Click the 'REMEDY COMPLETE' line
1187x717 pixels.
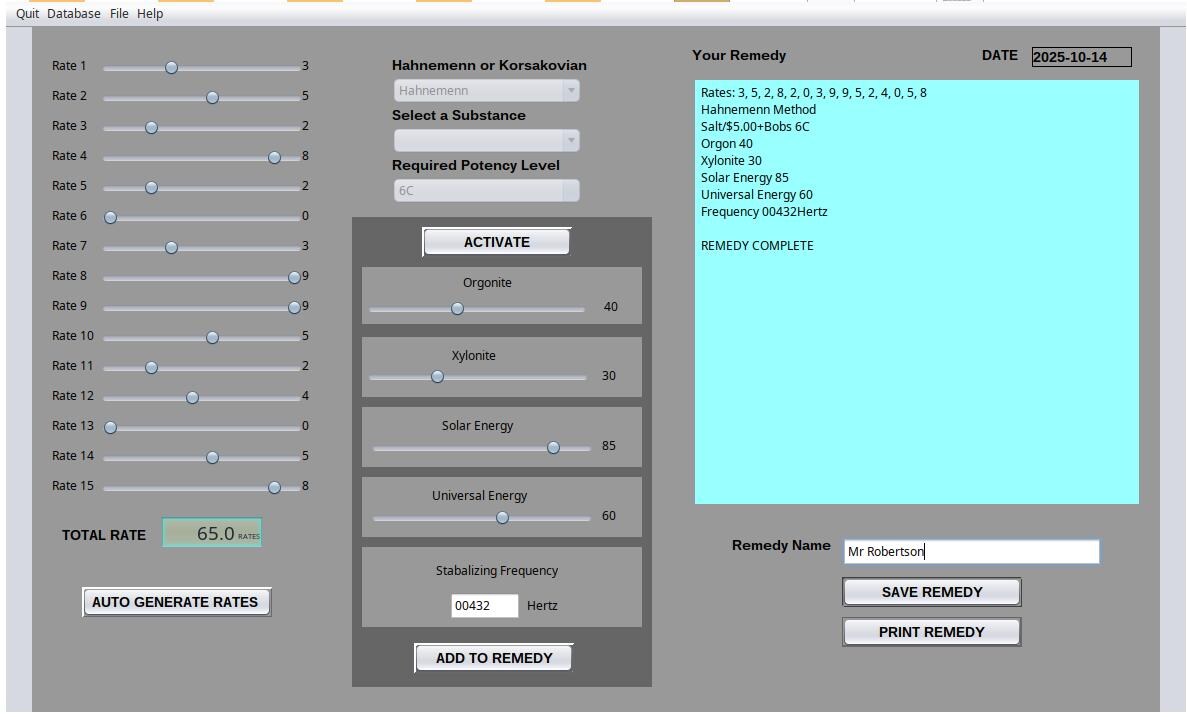point(757,246)
